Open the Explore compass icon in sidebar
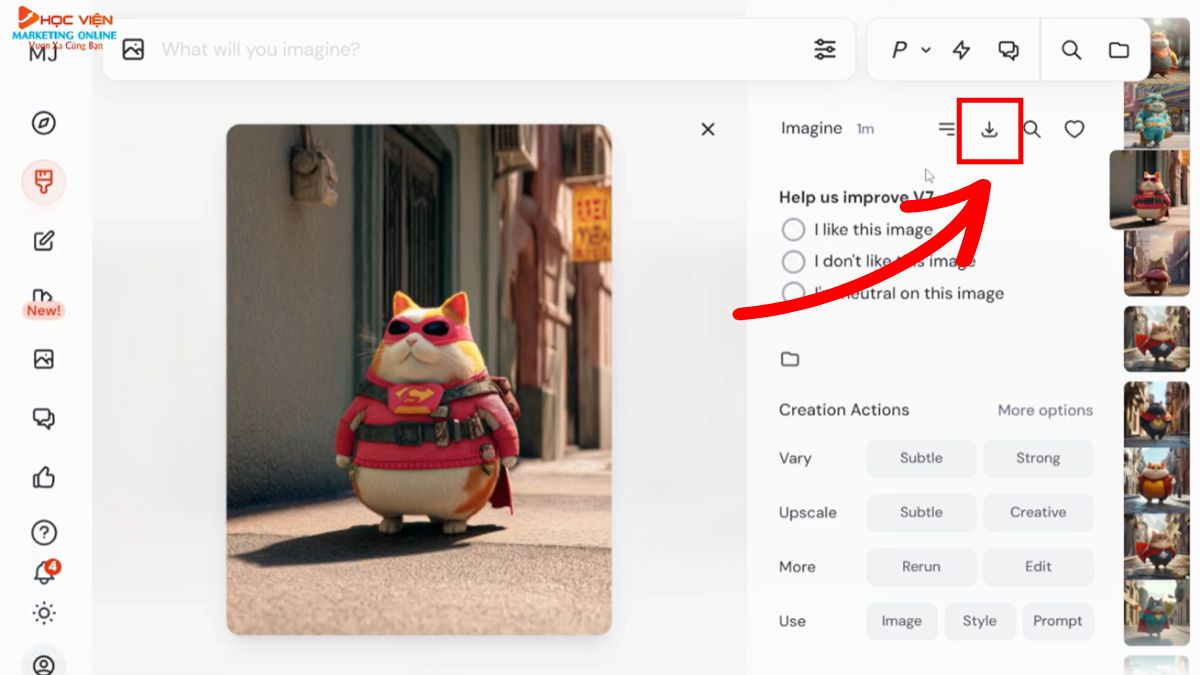Viewport: 1200px width, 675px height. point(44,123)
